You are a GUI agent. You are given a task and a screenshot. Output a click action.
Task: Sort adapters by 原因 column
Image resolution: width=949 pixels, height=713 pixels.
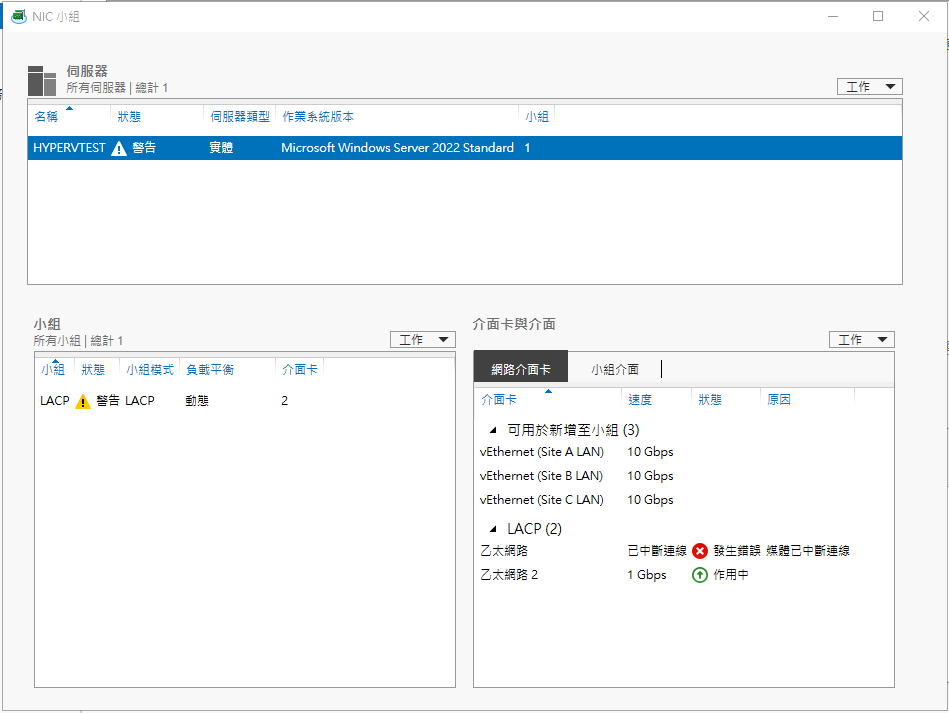[x=779, y=399]
